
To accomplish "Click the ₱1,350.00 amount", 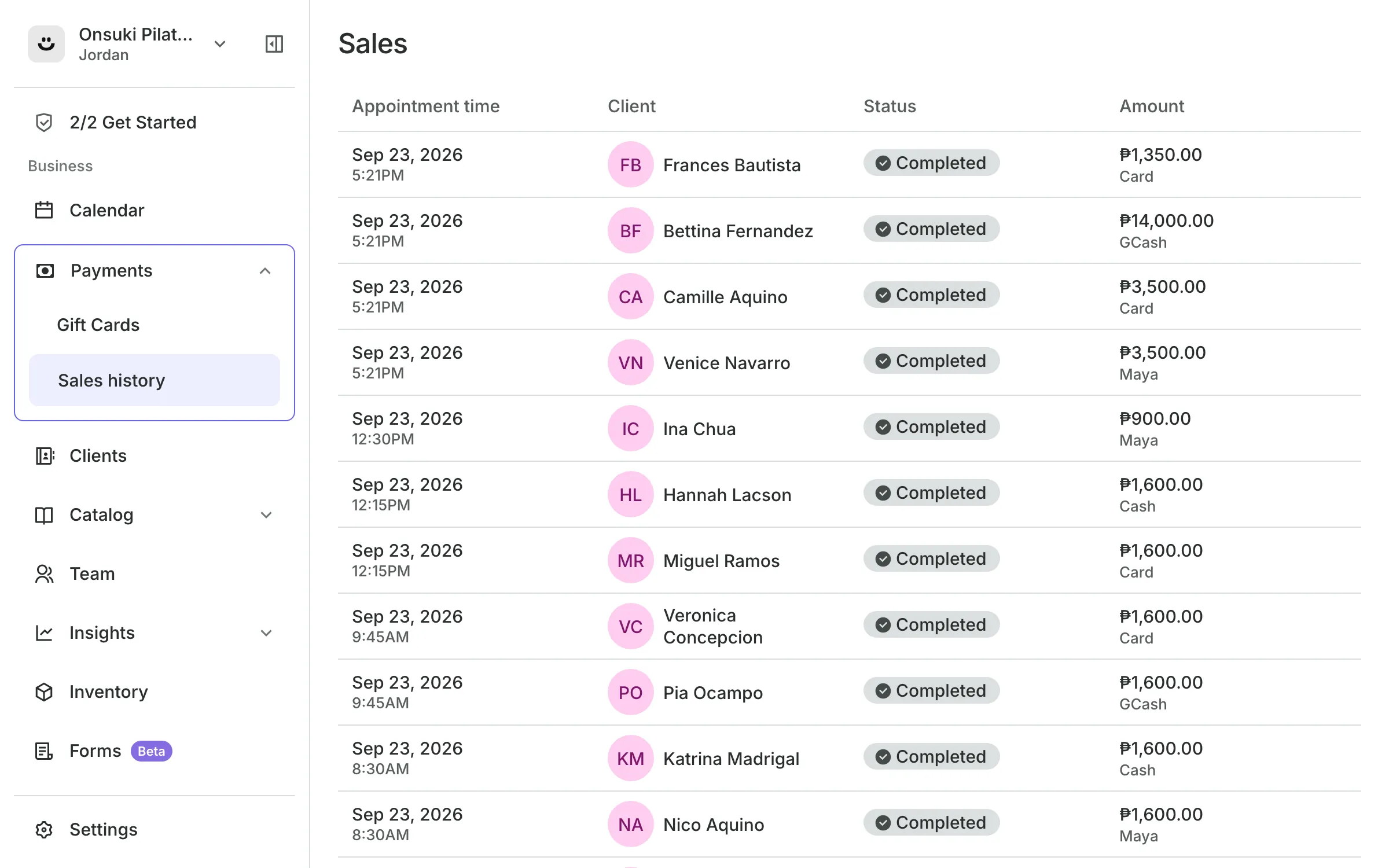I will click(1160, 155).
